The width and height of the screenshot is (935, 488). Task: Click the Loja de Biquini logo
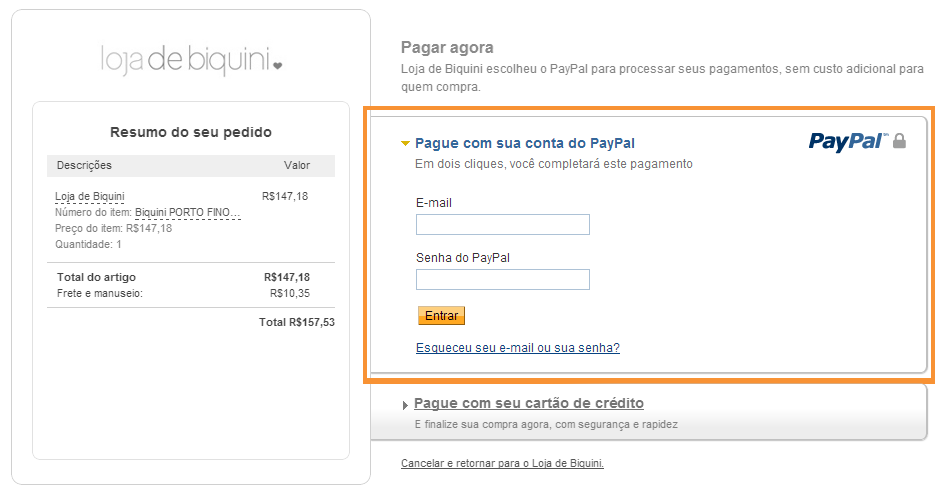tap(191, 60)
